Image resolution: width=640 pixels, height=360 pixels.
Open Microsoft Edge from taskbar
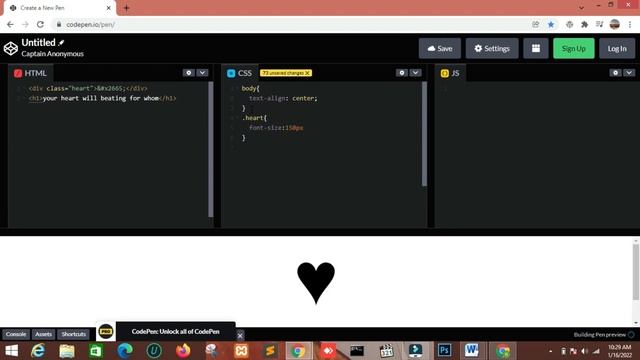tap(125, 351)
